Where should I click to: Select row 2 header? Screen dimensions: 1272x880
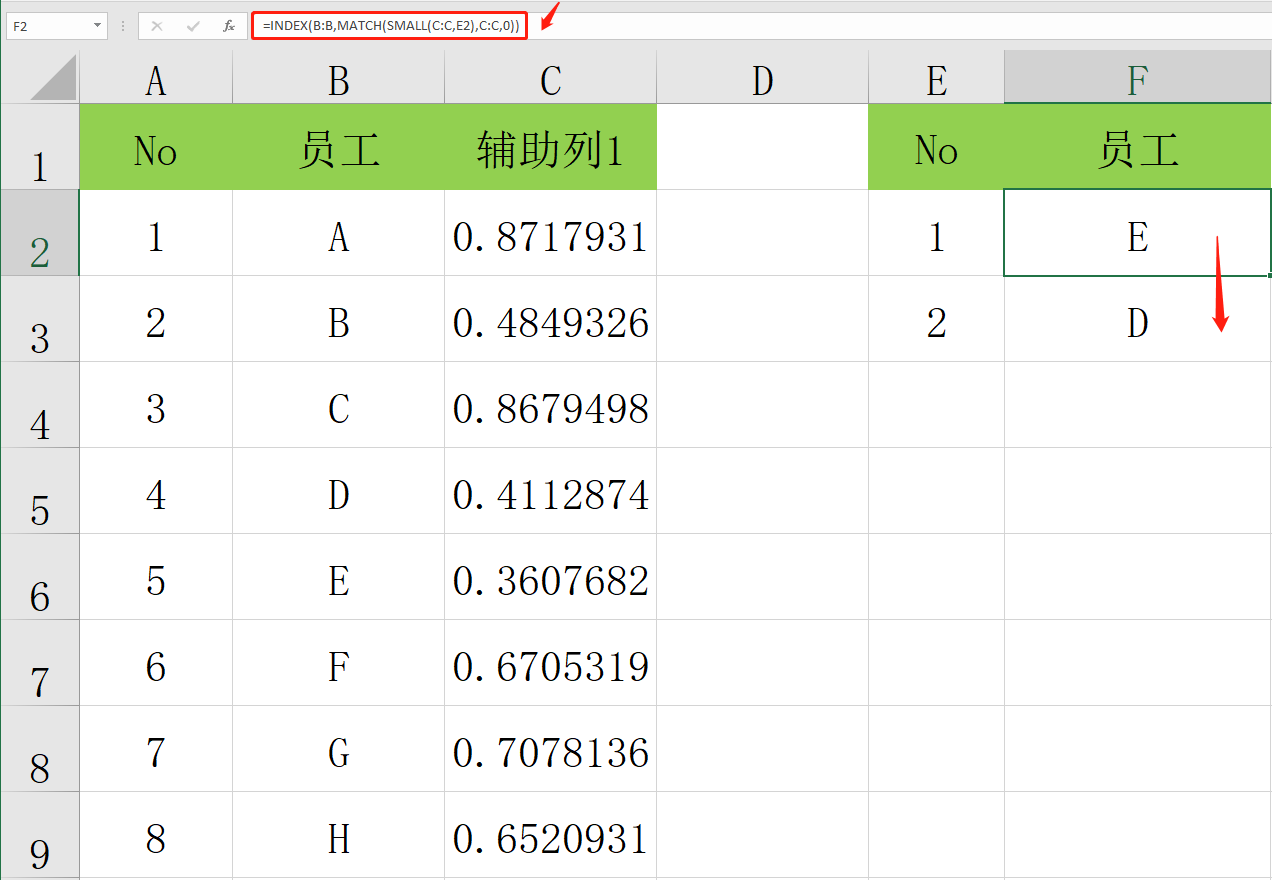tap(40, 233)
